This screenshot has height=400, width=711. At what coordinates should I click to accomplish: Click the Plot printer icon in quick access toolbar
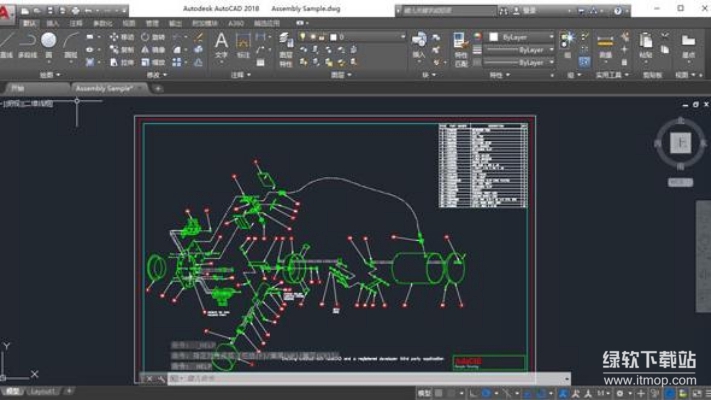pyautogui.click(x=75, y=10)
